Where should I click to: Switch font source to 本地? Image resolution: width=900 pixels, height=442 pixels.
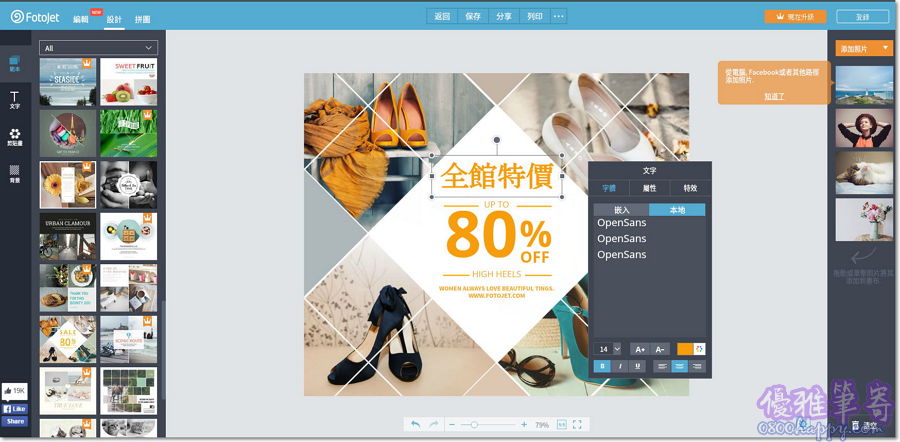click(x=677, y=210)
